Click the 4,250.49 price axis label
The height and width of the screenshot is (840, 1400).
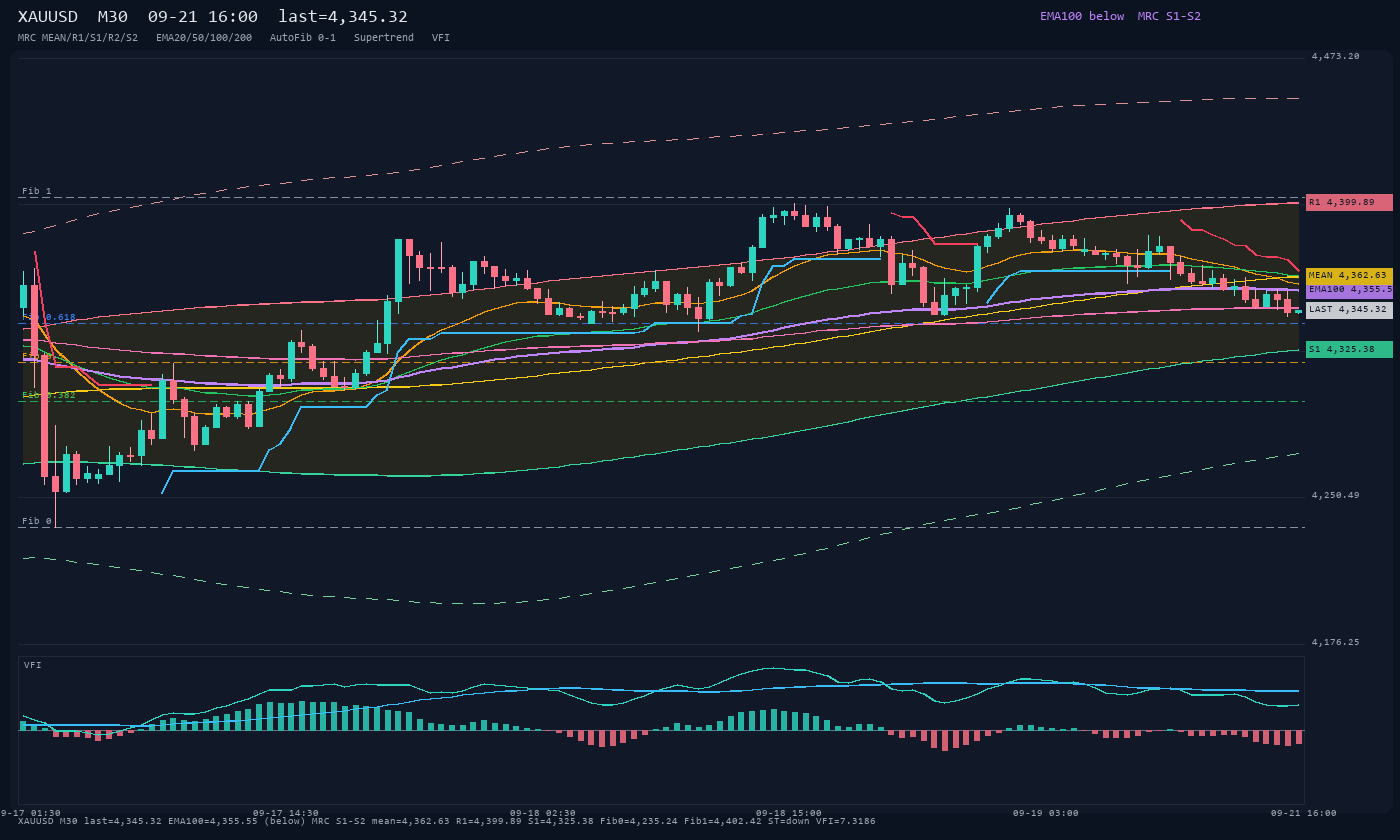point(1336,495)
